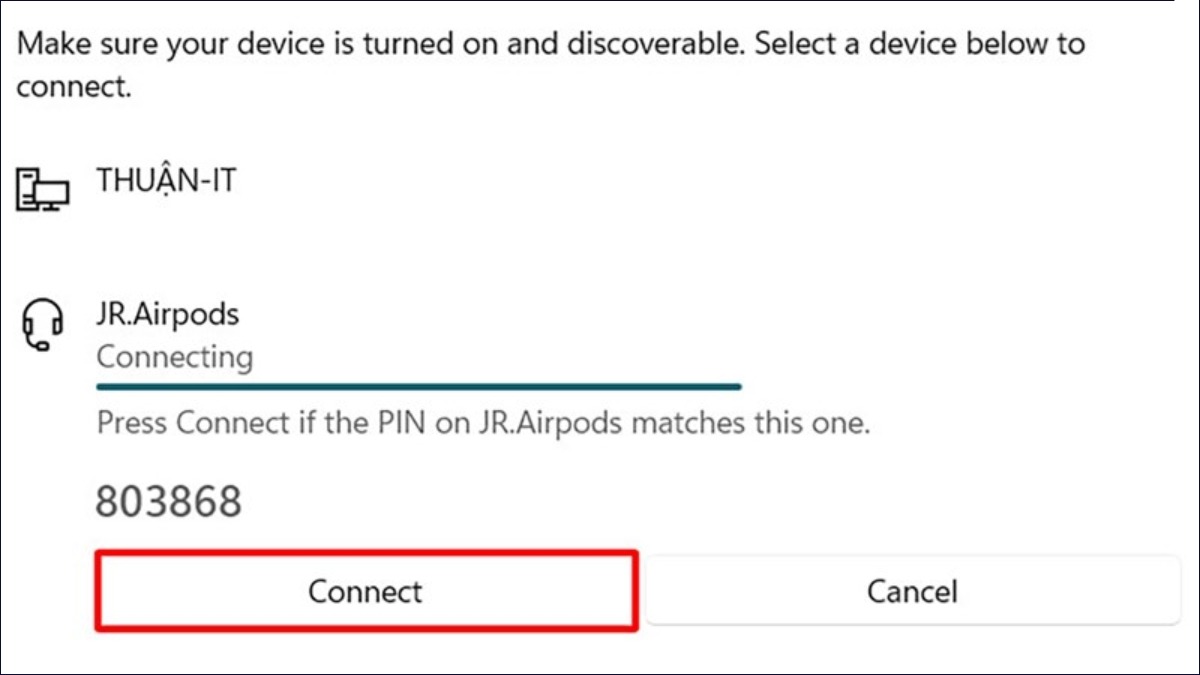Image resolution: width=1200 pixels, height=675 pixels.
Task: Click the 'Press Connect if the PIN' message
Action: coord(483,423)
